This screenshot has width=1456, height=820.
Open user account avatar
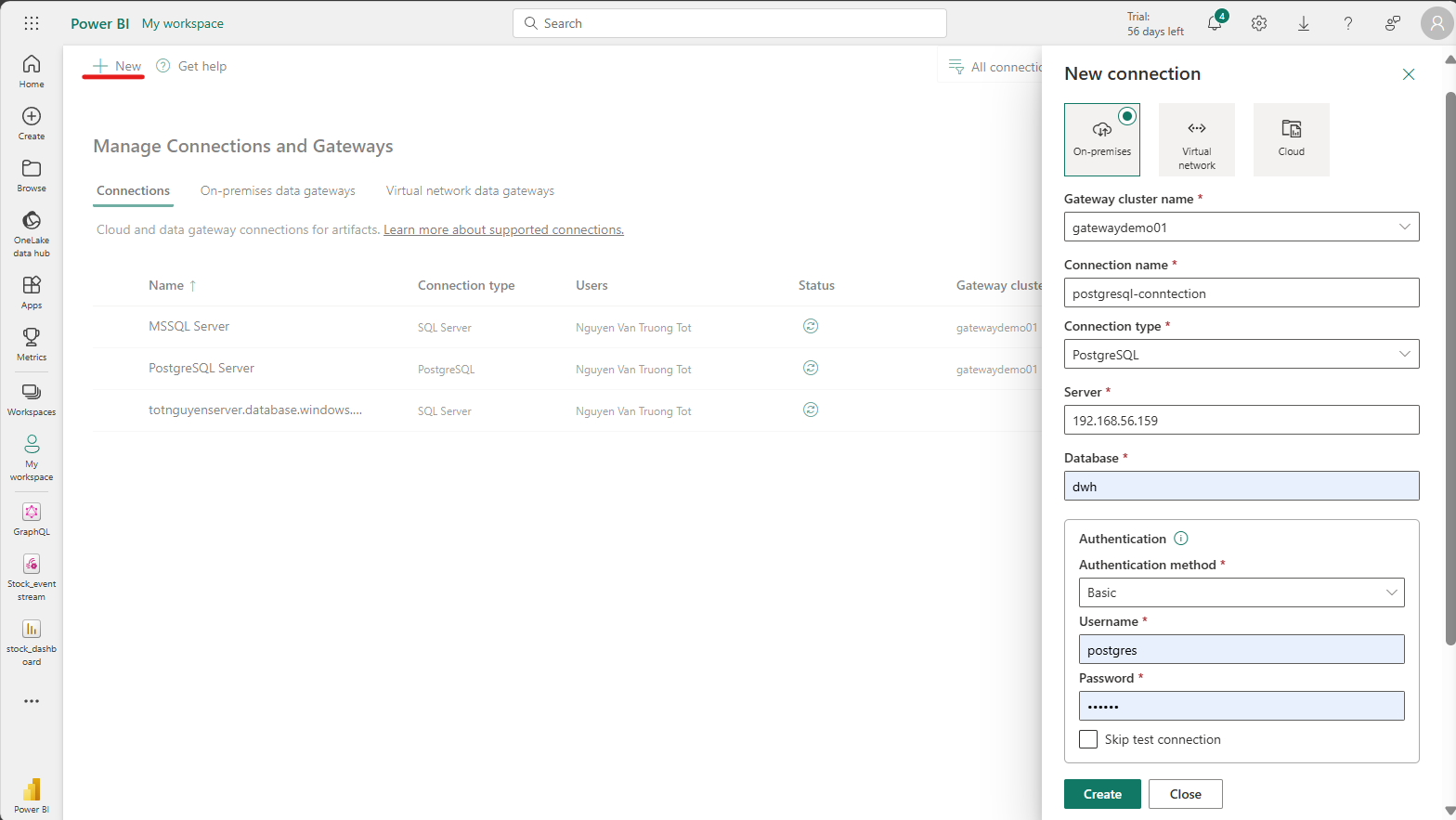click(1437, 23)
